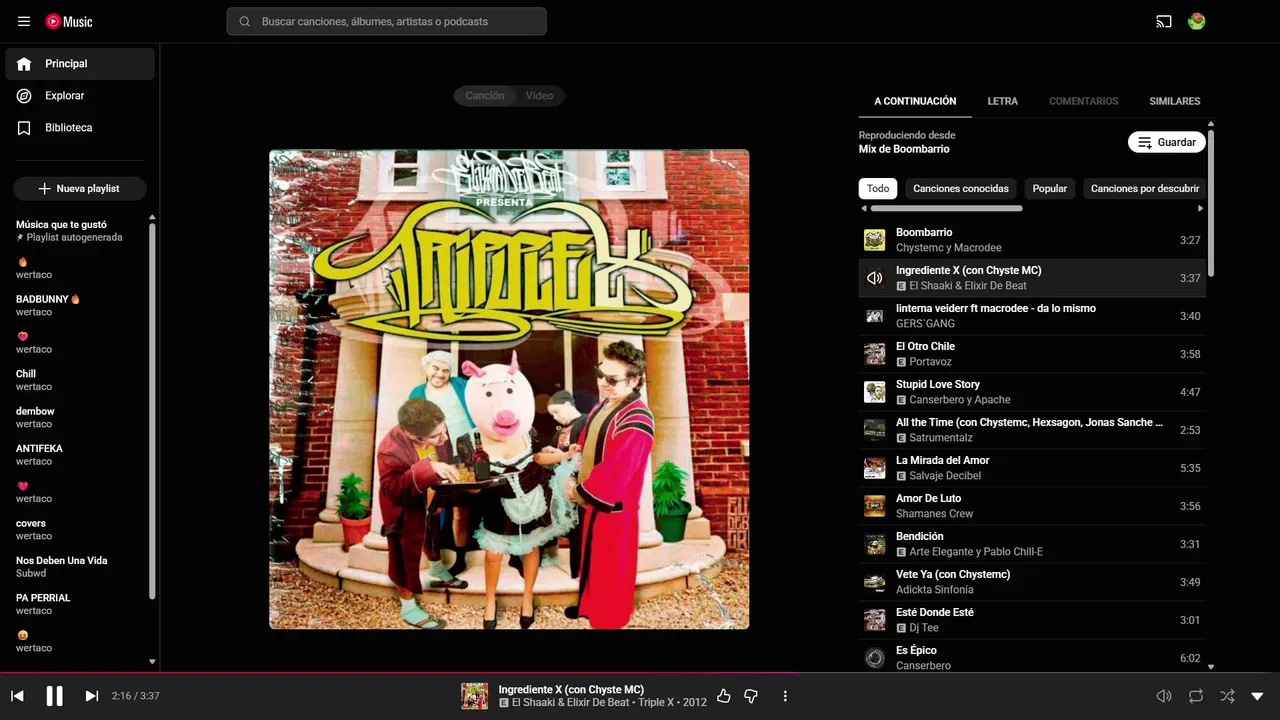Play Amor De Luto by Shamanes Crew
The image size is (1280, 720).
(x=1032, y=506)
